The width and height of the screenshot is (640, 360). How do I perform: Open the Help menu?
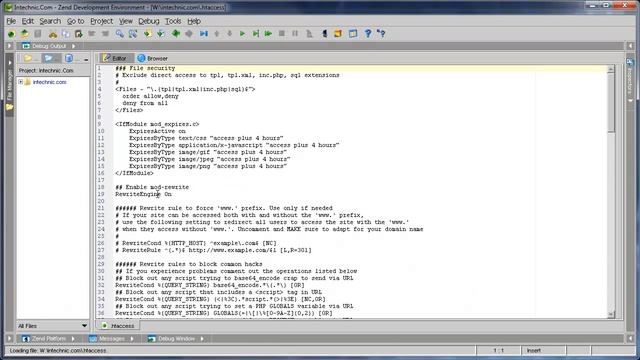[194, 21]
